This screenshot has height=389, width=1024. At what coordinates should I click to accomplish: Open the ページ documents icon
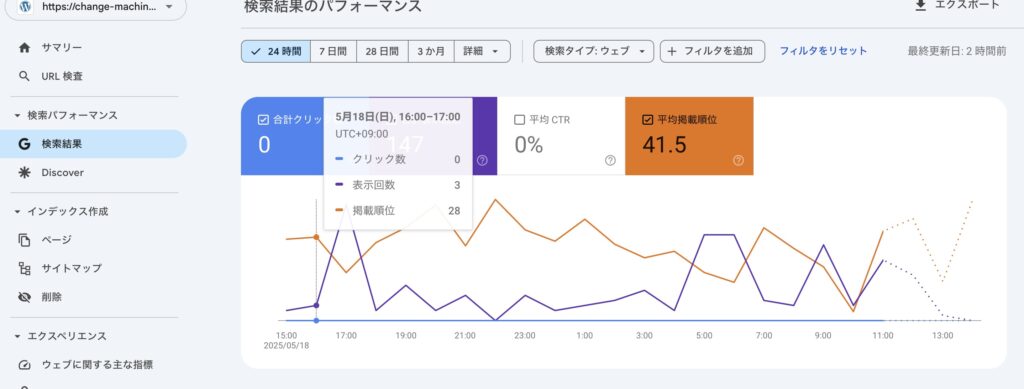24,240
